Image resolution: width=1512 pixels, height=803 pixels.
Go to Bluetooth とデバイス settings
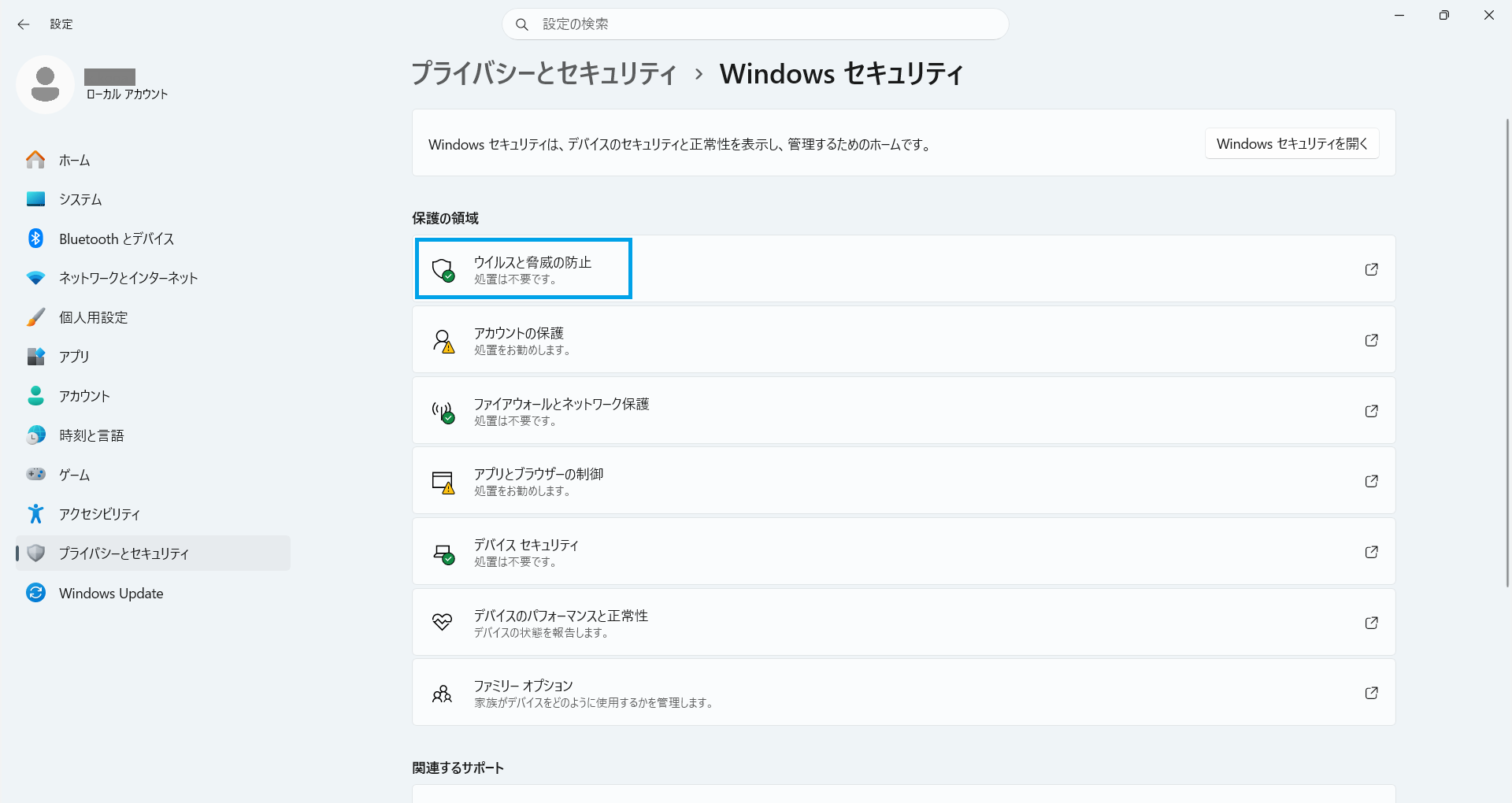tap(117, 239)
